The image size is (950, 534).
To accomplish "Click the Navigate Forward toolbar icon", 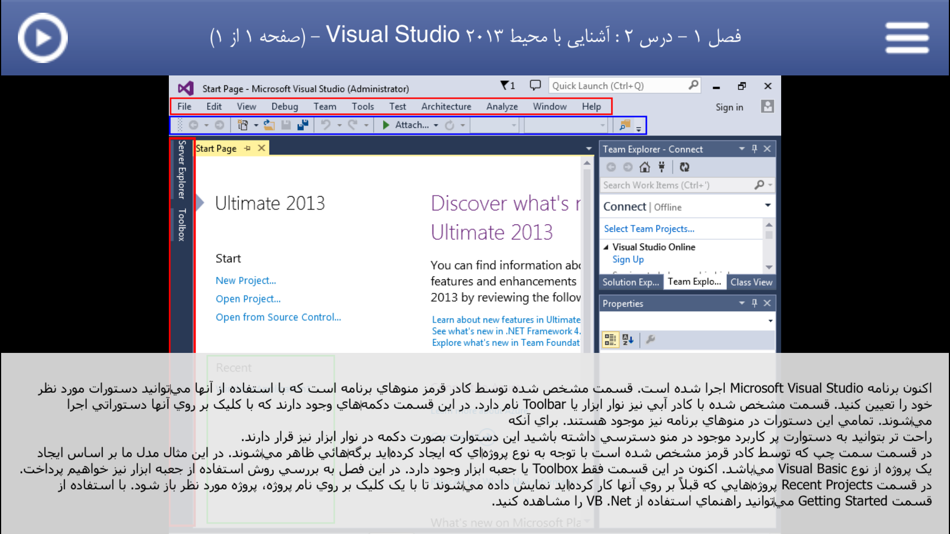I will 219,125.
